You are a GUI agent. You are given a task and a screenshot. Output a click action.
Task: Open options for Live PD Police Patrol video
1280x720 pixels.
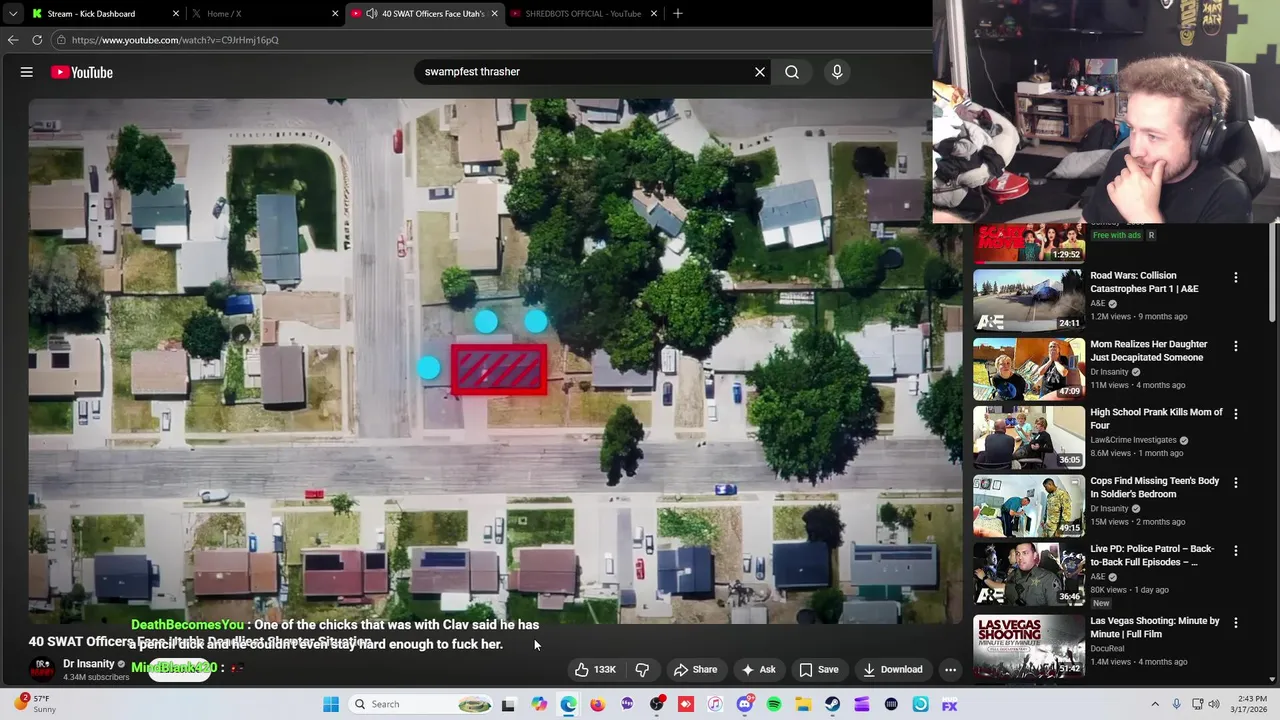click(1235, 551)
